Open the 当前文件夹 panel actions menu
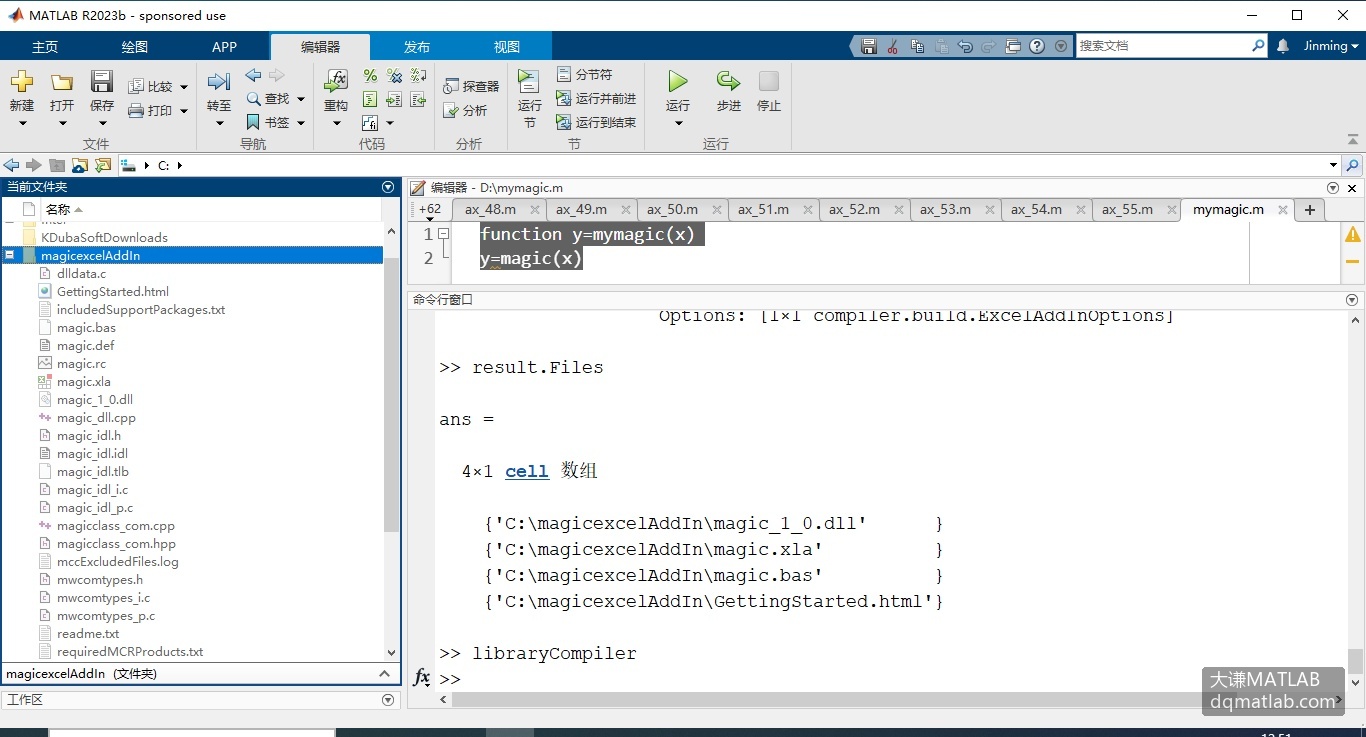The height and width of the screenshot is (737, 1366). click(388, 187)
